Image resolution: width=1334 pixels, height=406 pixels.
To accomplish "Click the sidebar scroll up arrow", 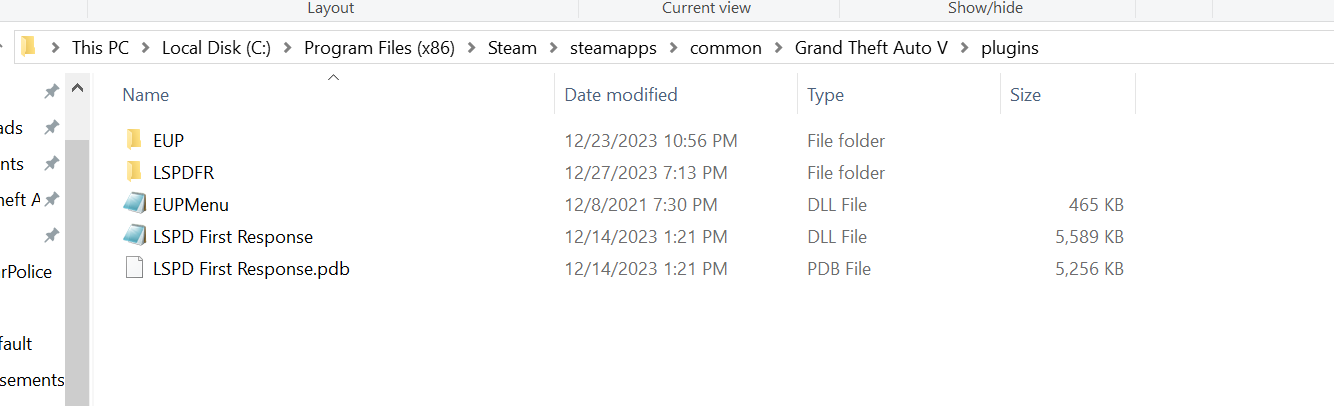I will pyautogui.click(x=77, y=88).
